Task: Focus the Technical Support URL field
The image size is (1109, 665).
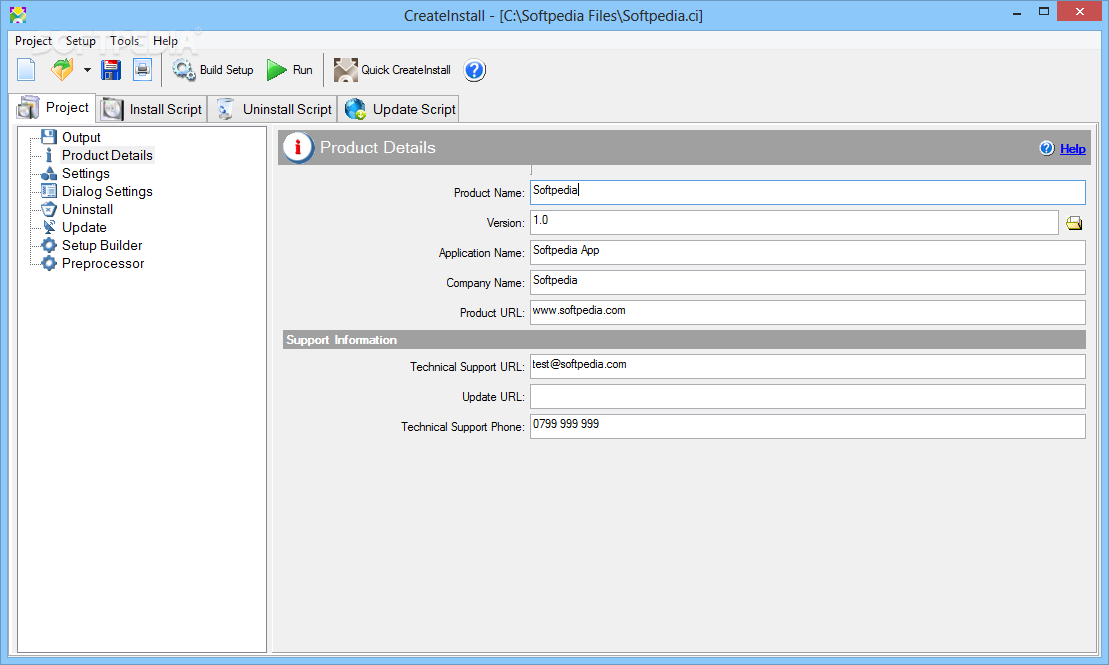Action: (x=808, y=366)
